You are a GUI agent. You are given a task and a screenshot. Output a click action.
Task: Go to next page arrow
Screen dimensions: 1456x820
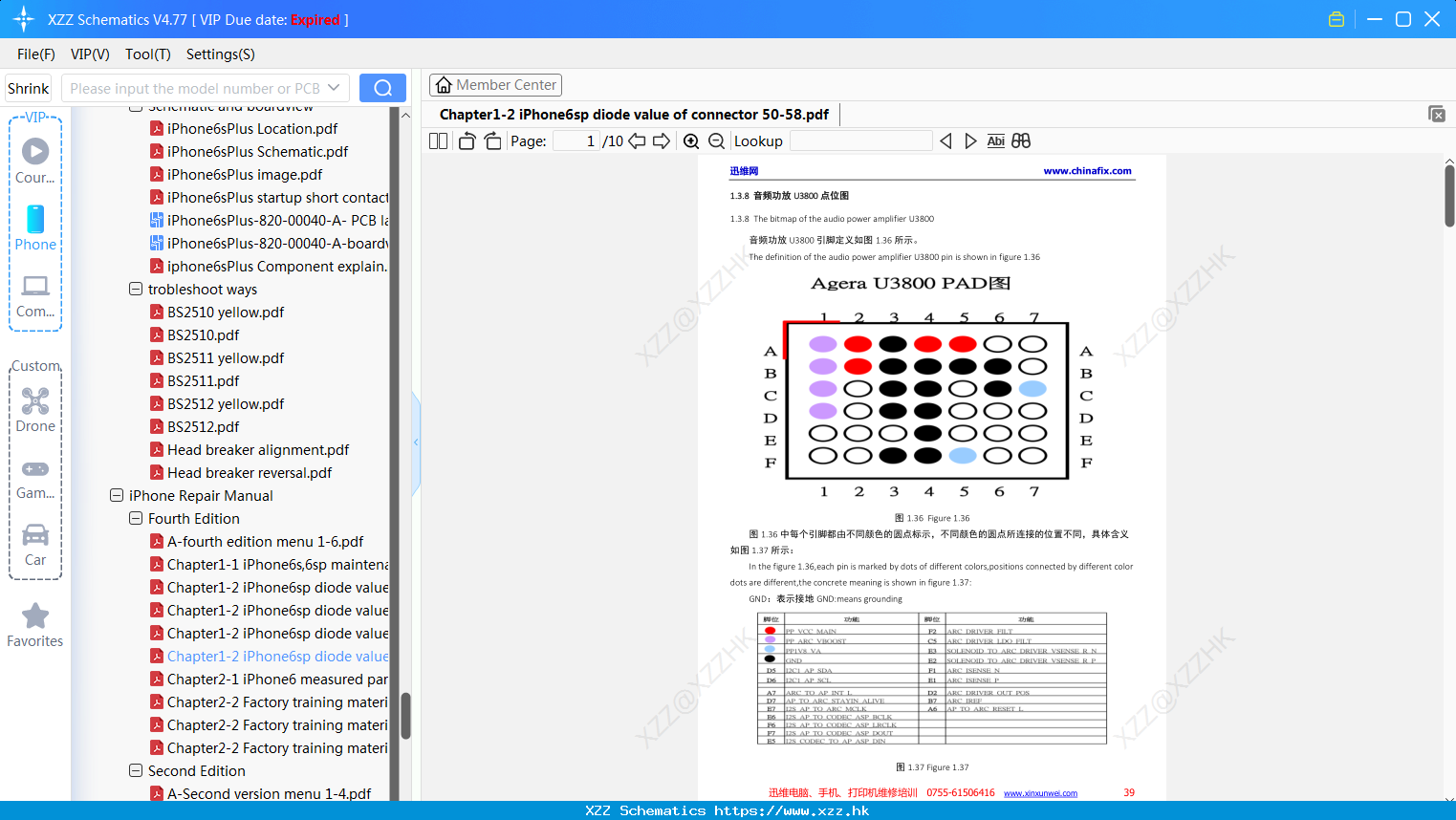(x=662, y=141)
